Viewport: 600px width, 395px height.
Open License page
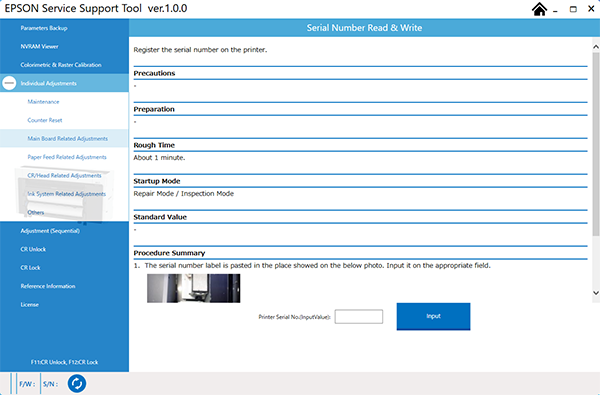point(29,304)
